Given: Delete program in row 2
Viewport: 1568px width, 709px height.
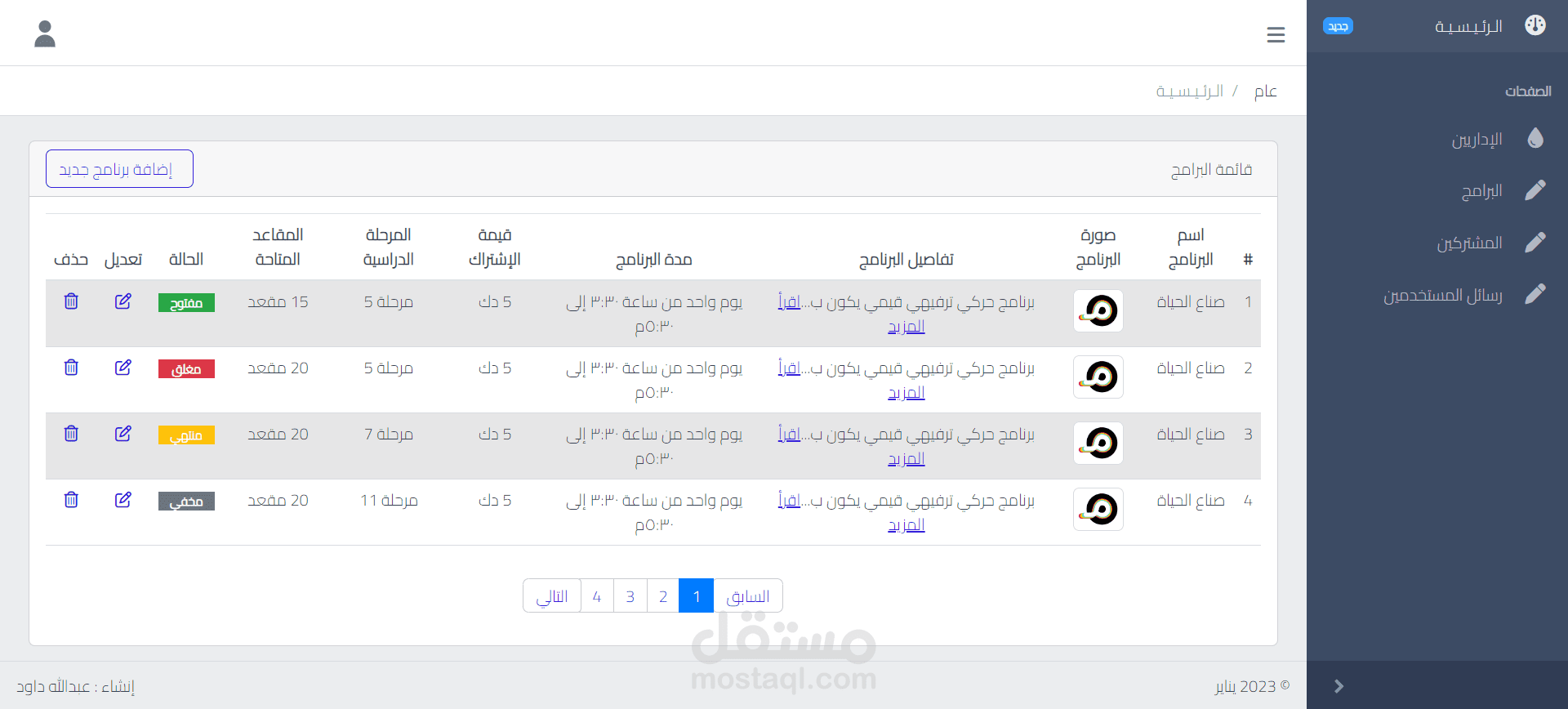Looking at the screenshot, I should [71, 368].
